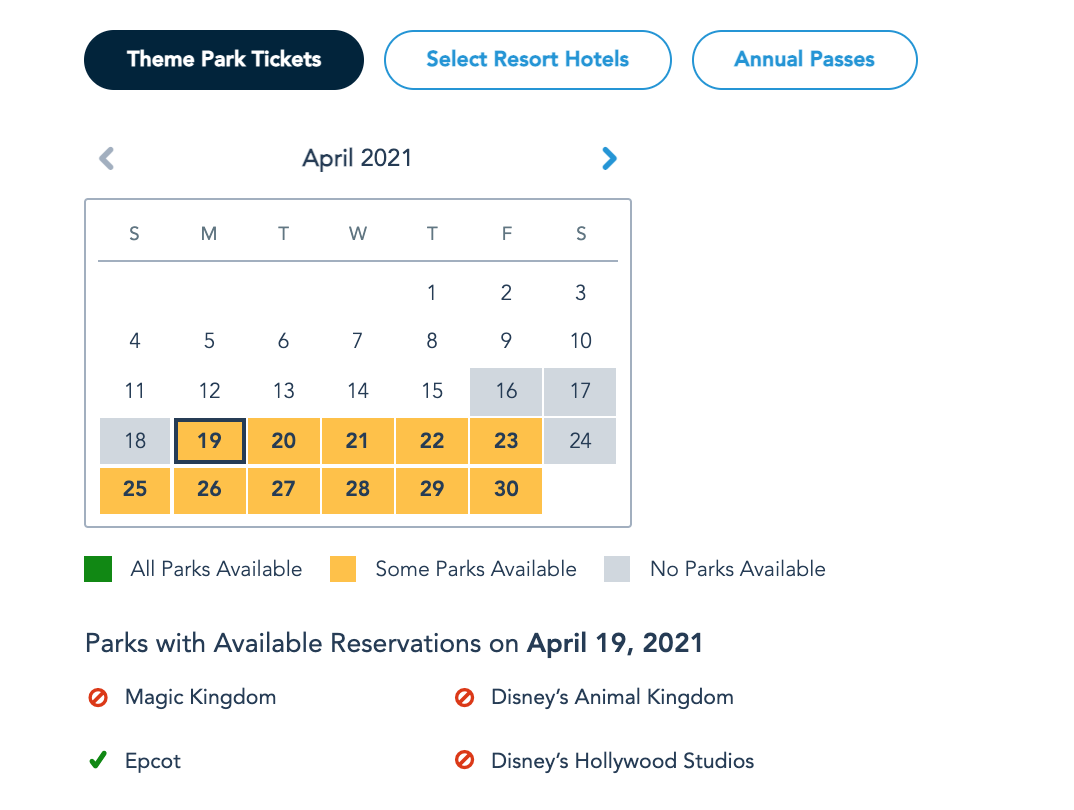
Task: Click yellow Some Parks Available swatch
Action: pyautogui.click(x=343, y=569)
